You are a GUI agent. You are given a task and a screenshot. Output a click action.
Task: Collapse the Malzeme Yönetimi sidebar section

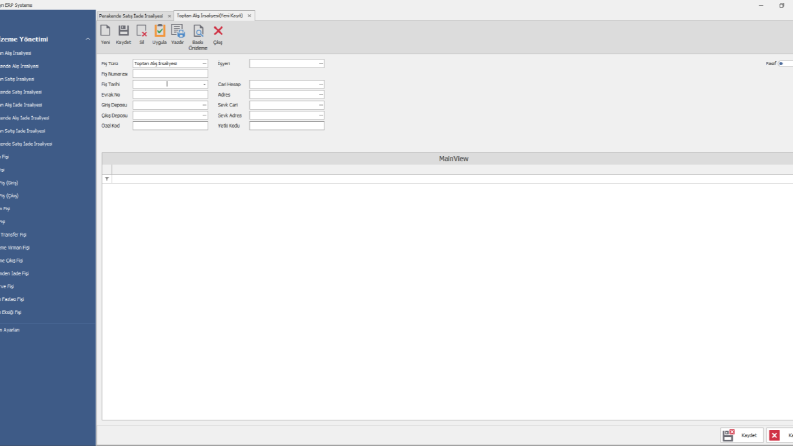(x=87, y=39)
